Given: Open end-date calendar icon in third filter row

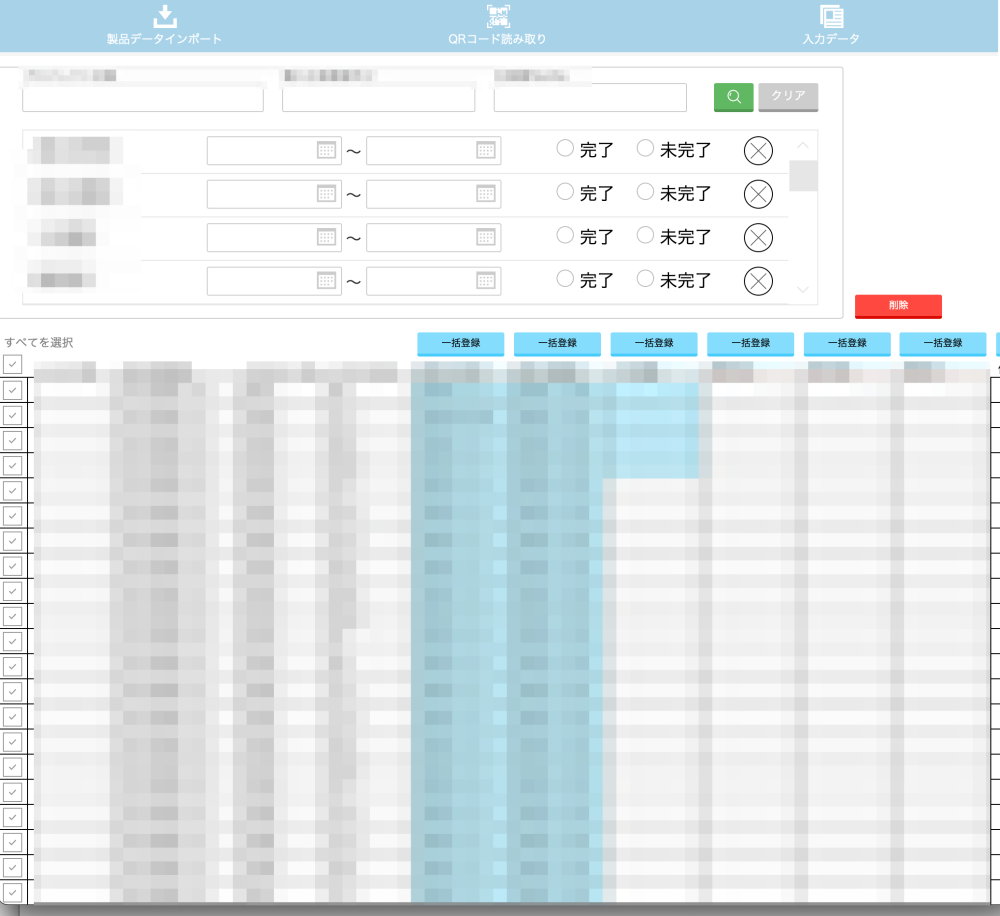Looking at the screenshot, I should [485, 237].
